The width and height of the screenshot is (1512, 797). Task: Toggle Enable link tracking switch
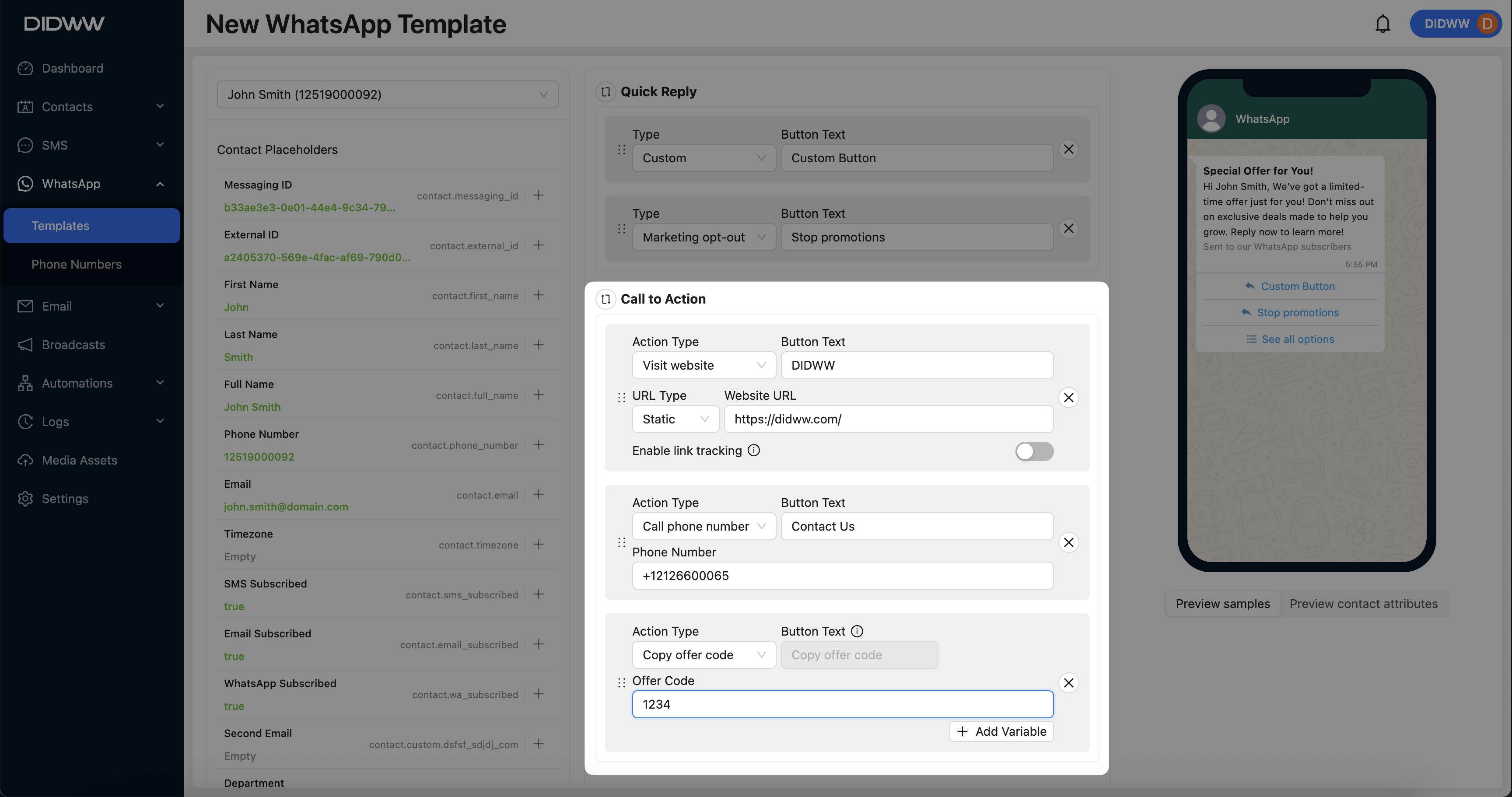1034,451
